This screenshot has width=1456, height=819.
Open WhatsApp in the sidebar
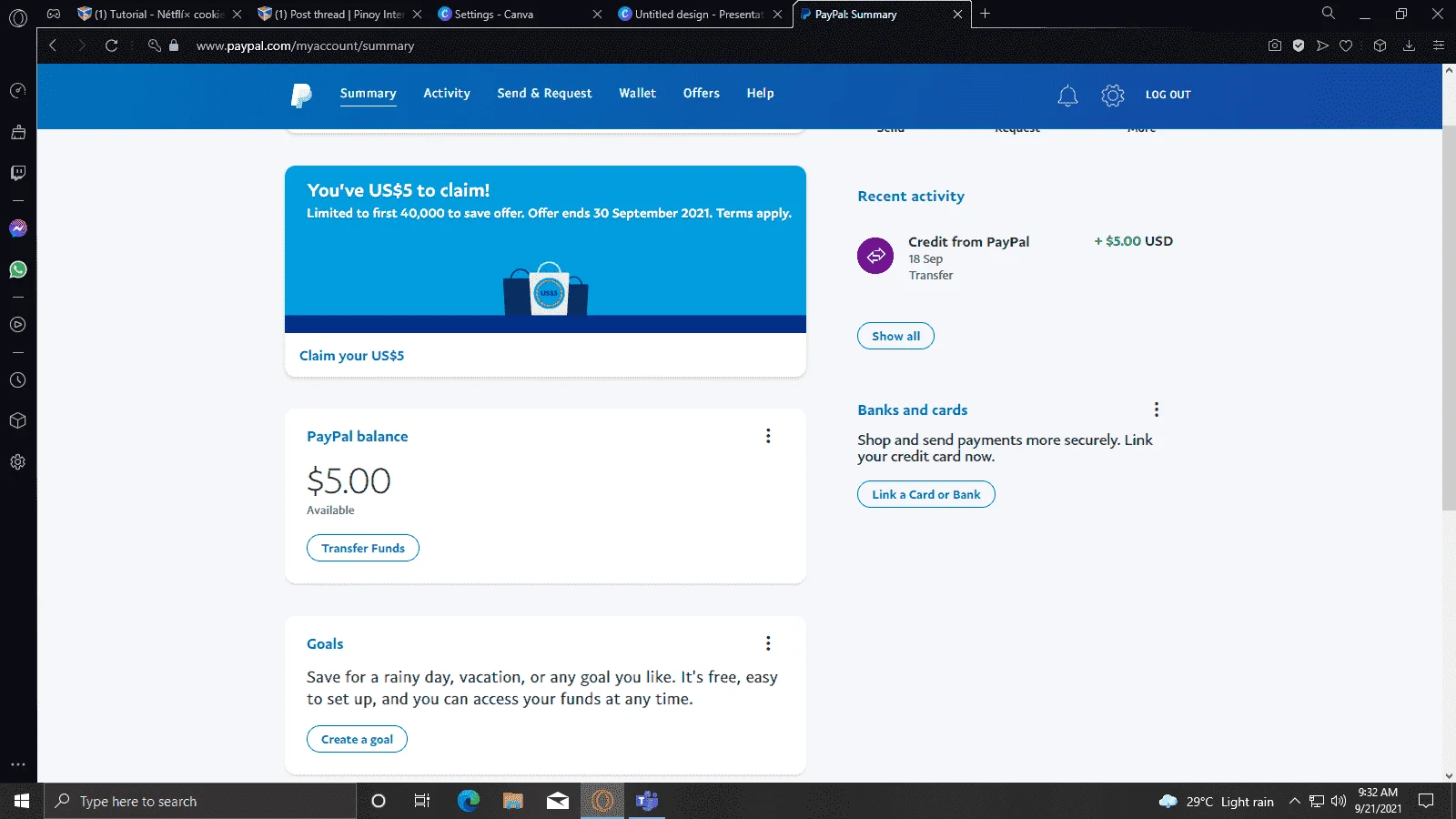click(18, 269)
